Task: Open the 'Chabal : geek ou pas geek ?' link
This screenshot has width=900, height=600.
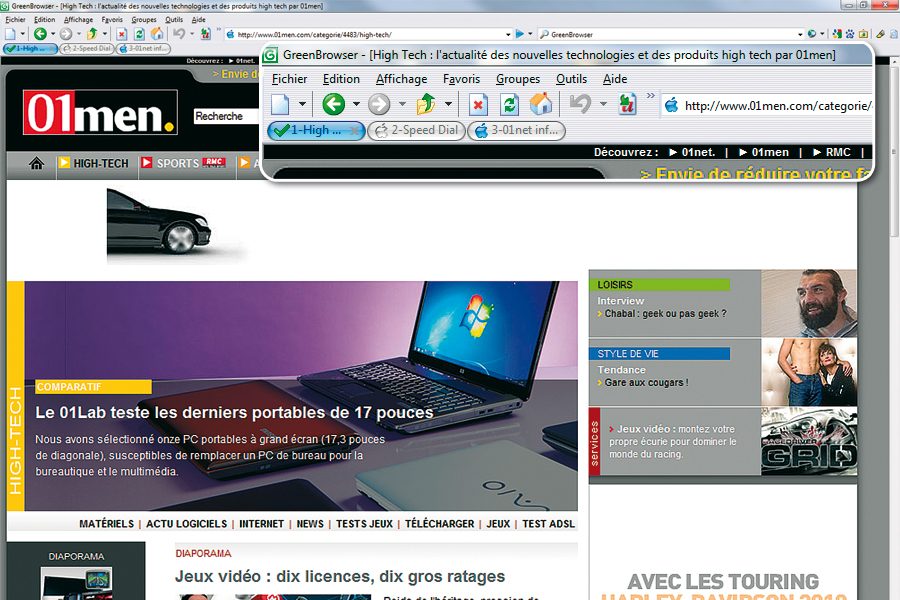Action: point(665,313)
